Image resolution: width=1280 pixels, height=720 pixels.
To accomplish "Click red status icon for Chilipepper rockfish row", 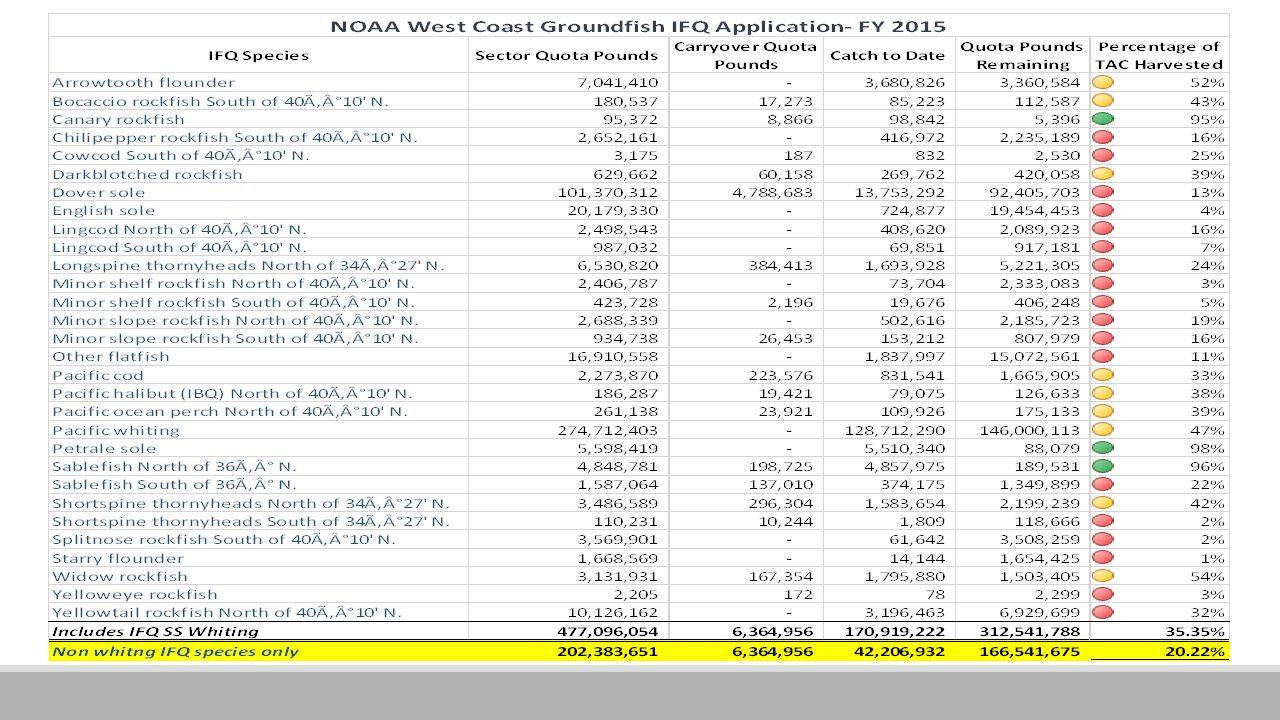I will pos(1104,137).
